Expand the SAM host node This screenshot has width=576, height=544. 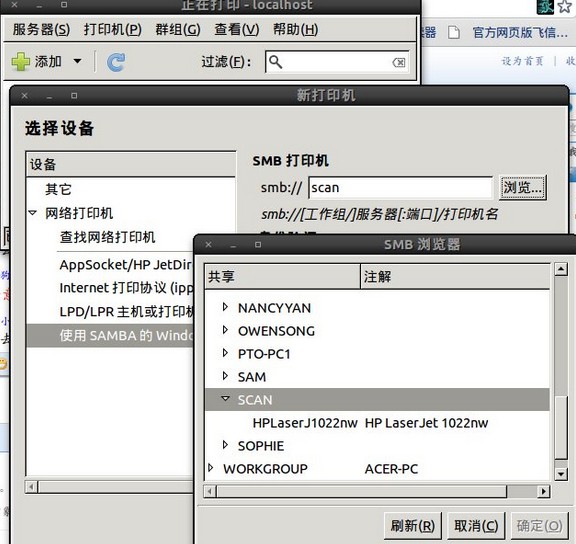[x=225, y=376]
